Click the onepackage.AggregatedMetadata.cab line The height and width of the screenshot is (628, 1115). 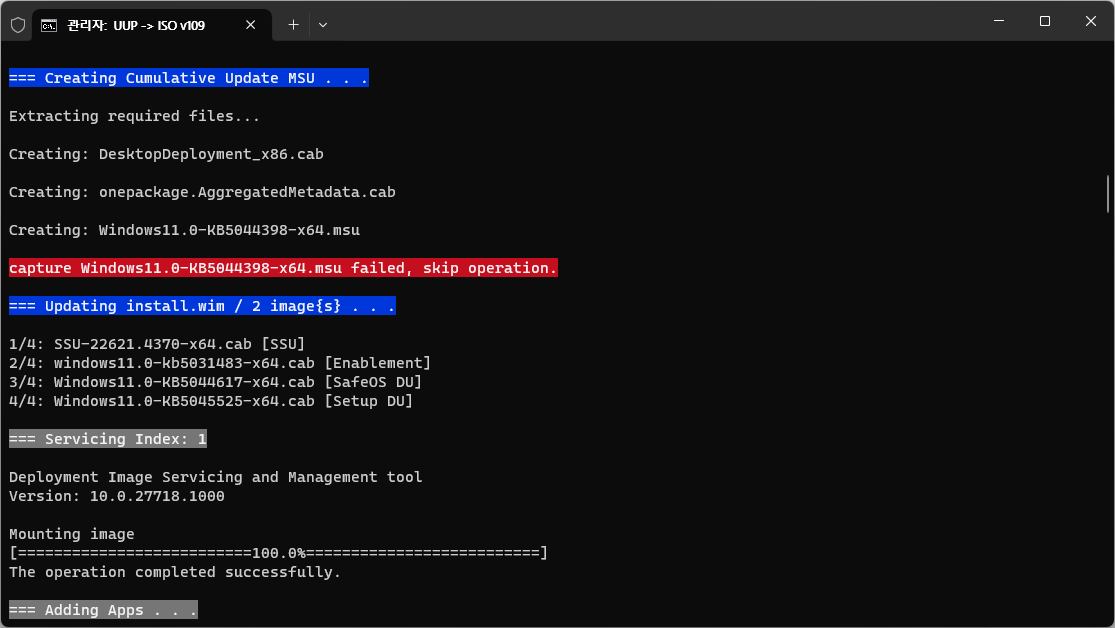pos(202,192)
